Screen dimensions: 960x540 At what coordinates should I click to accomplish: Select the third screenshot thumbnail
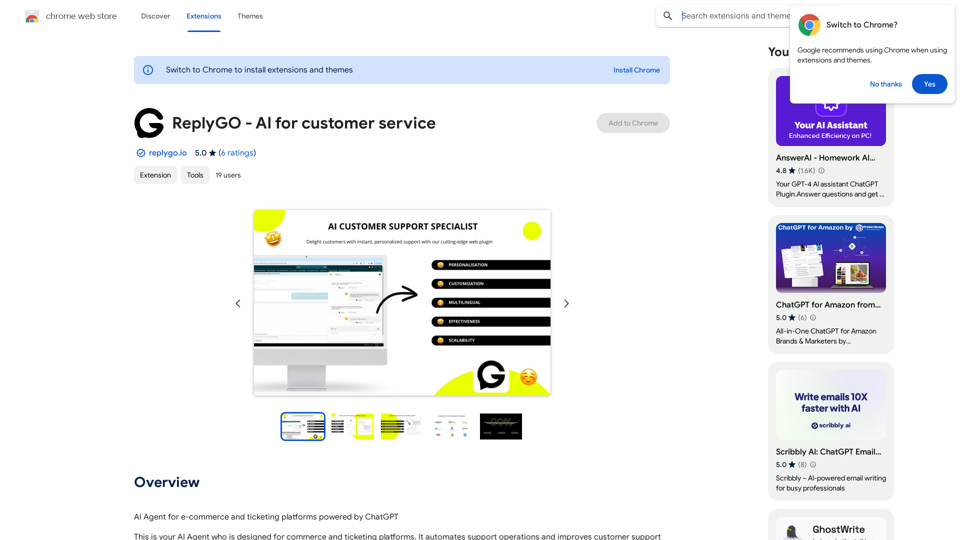coord(402,427)
